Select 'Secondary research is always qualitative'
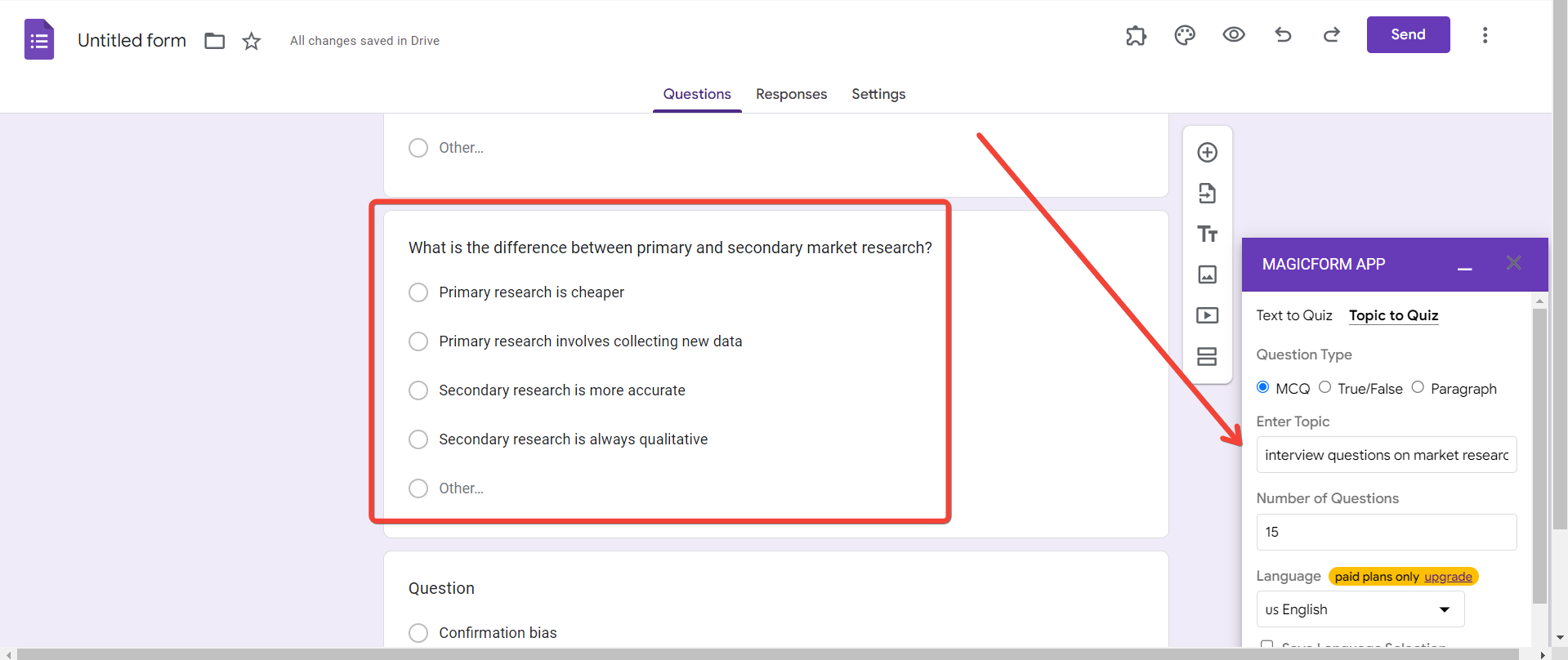The image size is (1568, 660). tap(418, 439)
